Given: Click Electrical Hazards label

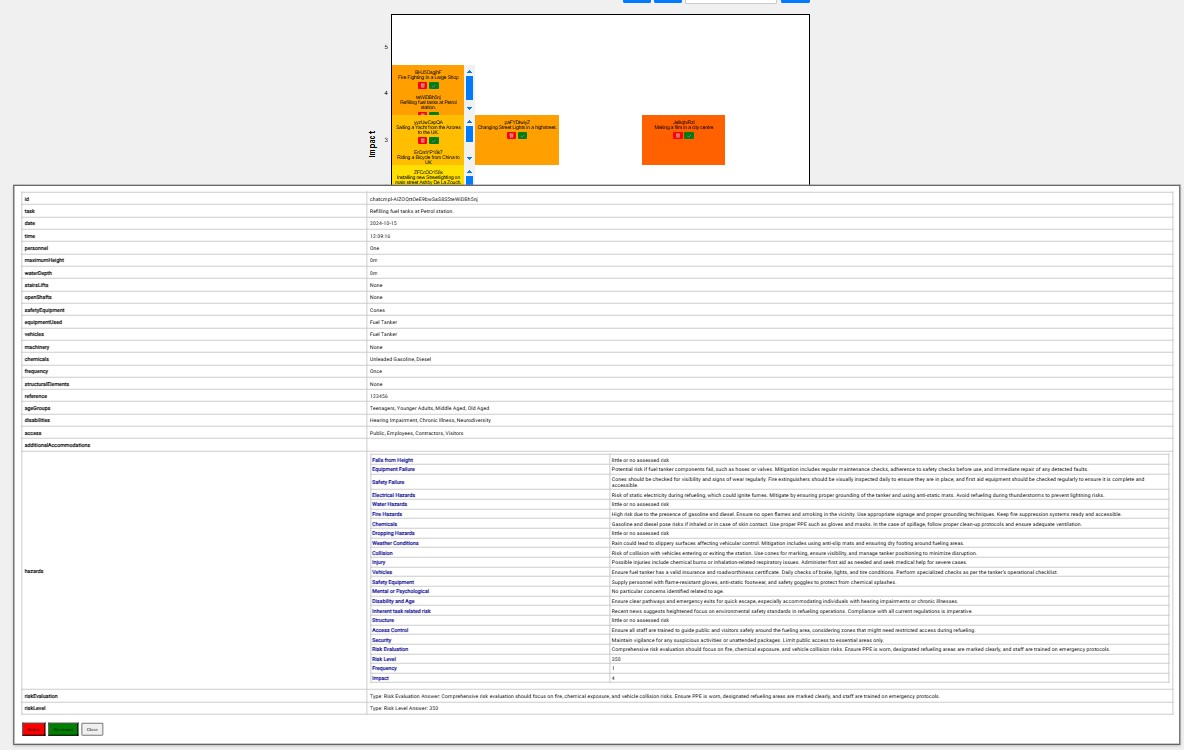Looking at the screenshot, I should (393, 495).
